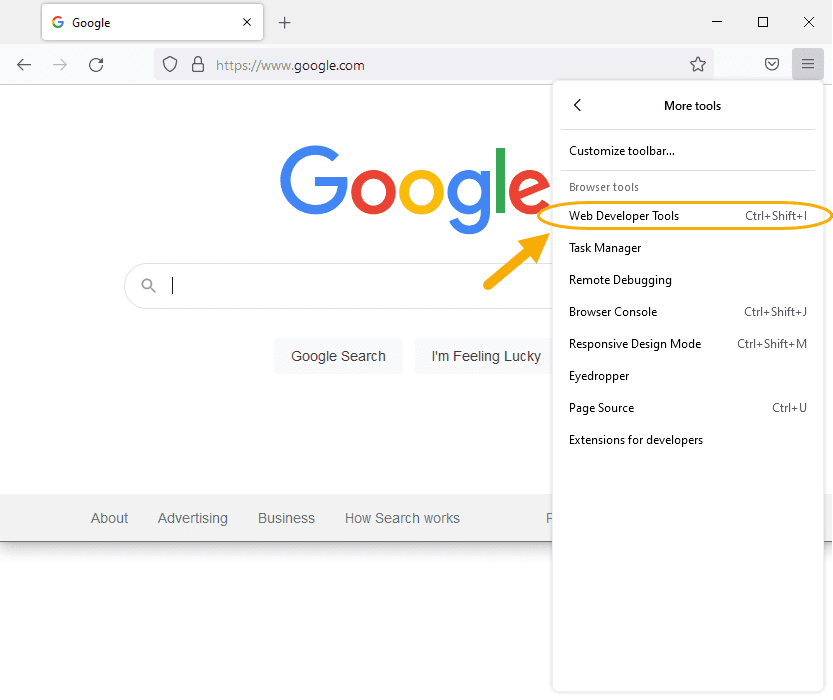The image size is (833, 700).
Task: Click the search magnifier icon in Google
Action: (149, 286)
